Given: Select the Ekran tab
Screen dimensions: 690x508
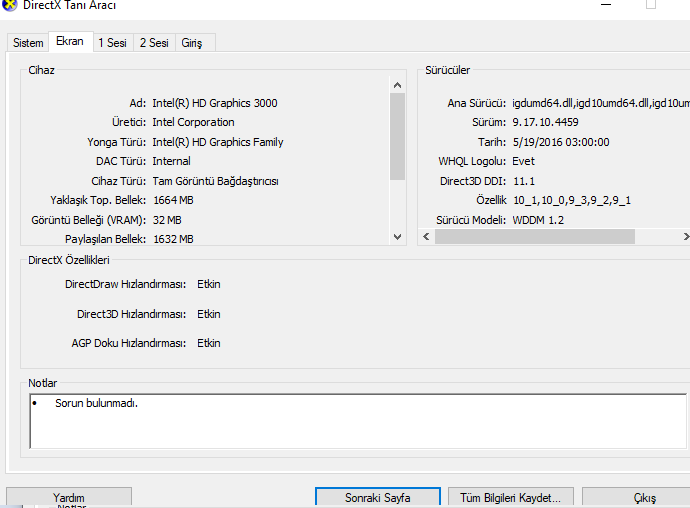Looking at the screenshot, I should (70, 41).
